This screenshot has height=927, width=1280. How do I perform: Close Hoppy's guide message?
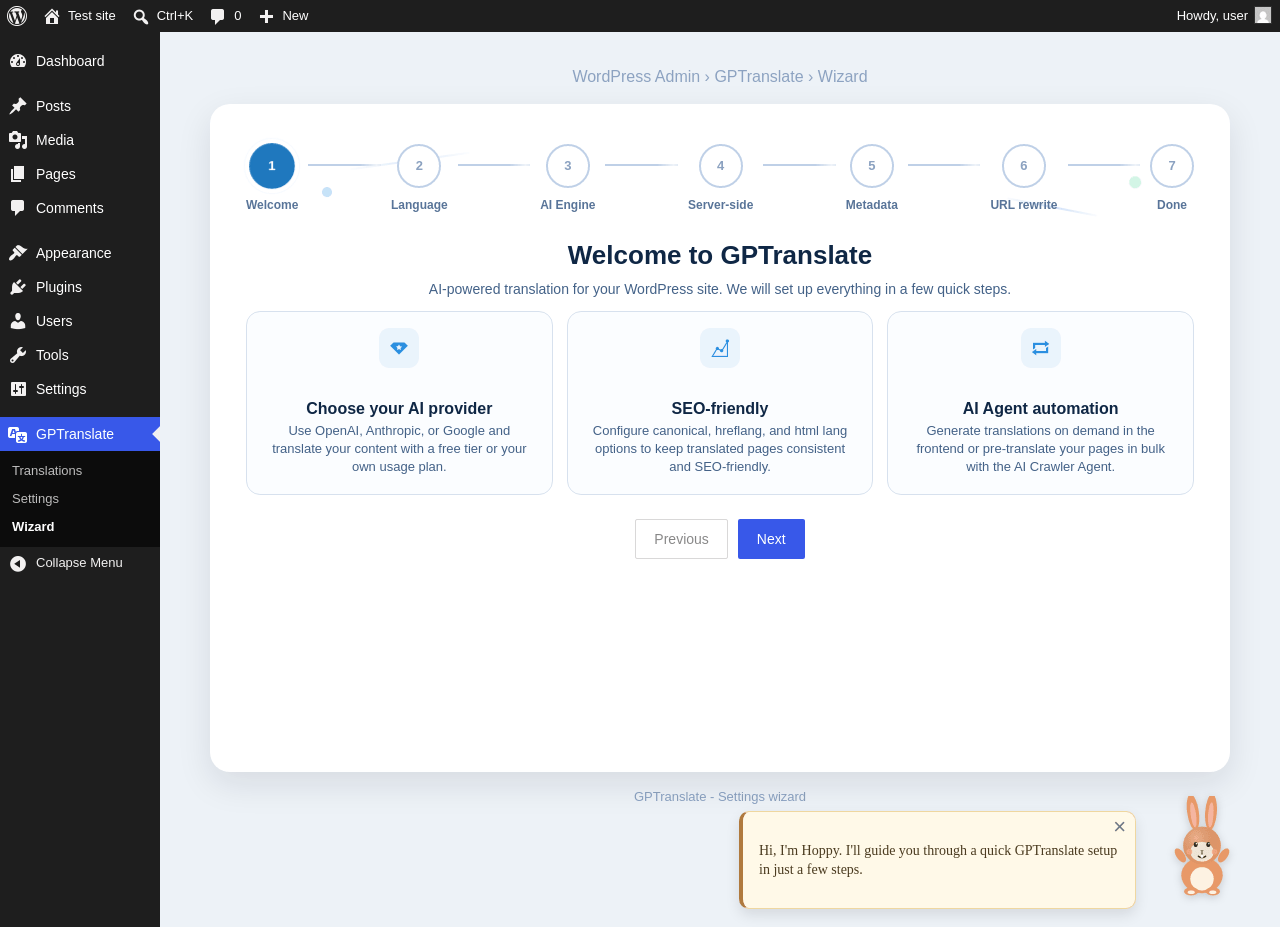1120,827
